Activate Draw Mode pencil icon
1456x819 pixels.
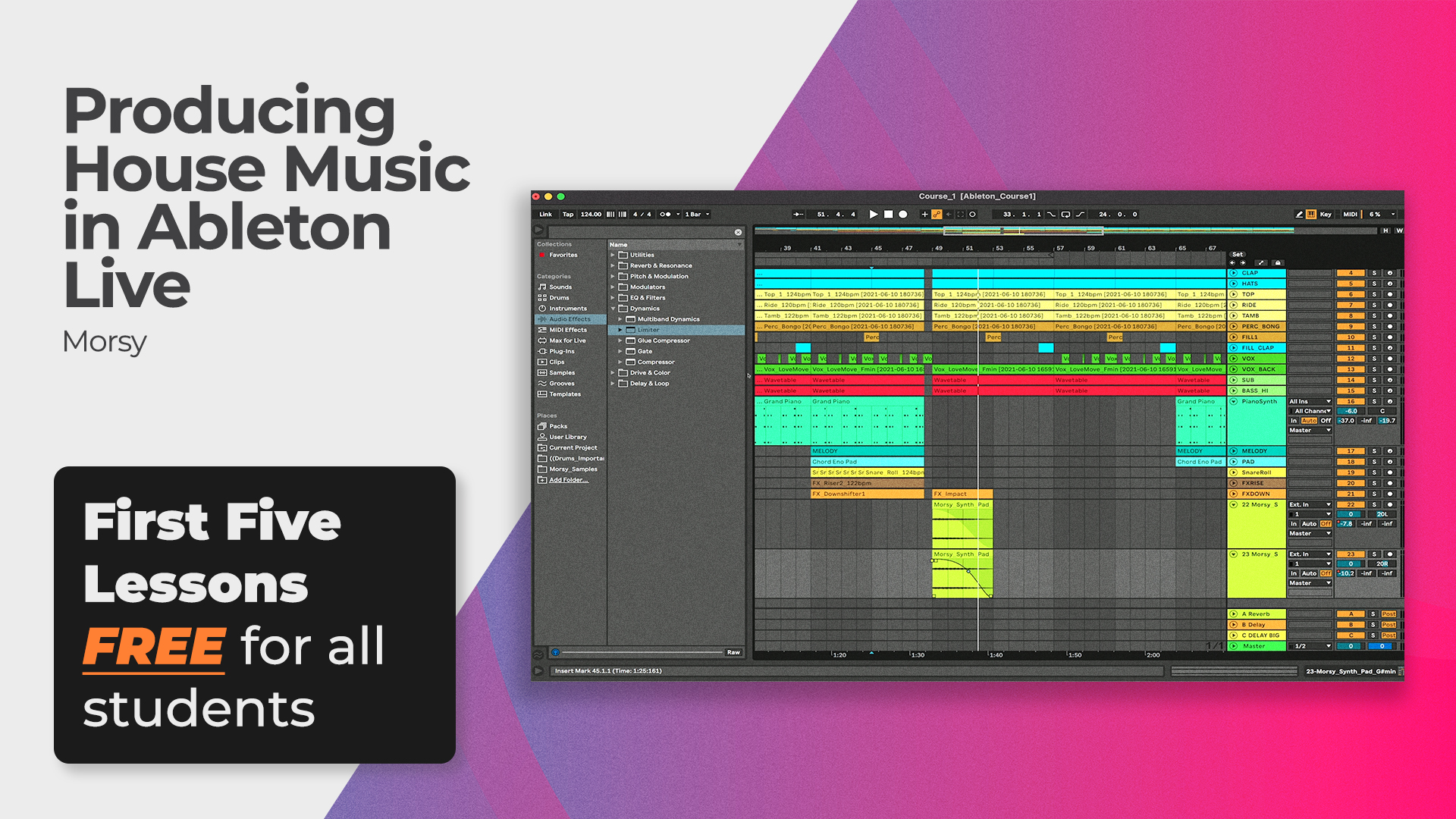pos(1299,215)
